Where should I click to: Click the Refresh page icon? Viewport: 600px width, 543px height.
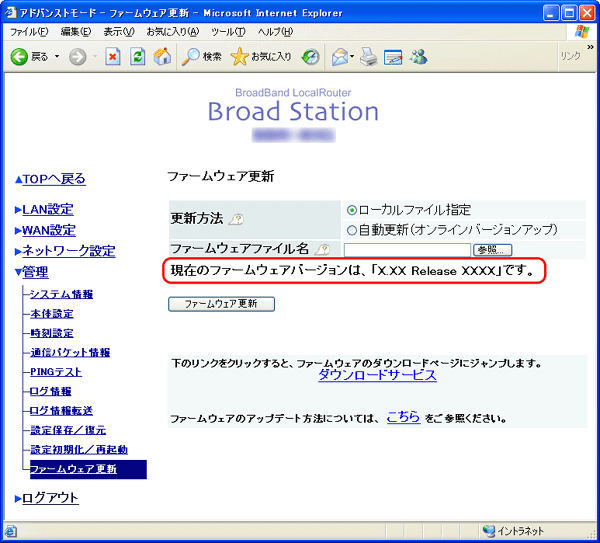coord(137,57)
